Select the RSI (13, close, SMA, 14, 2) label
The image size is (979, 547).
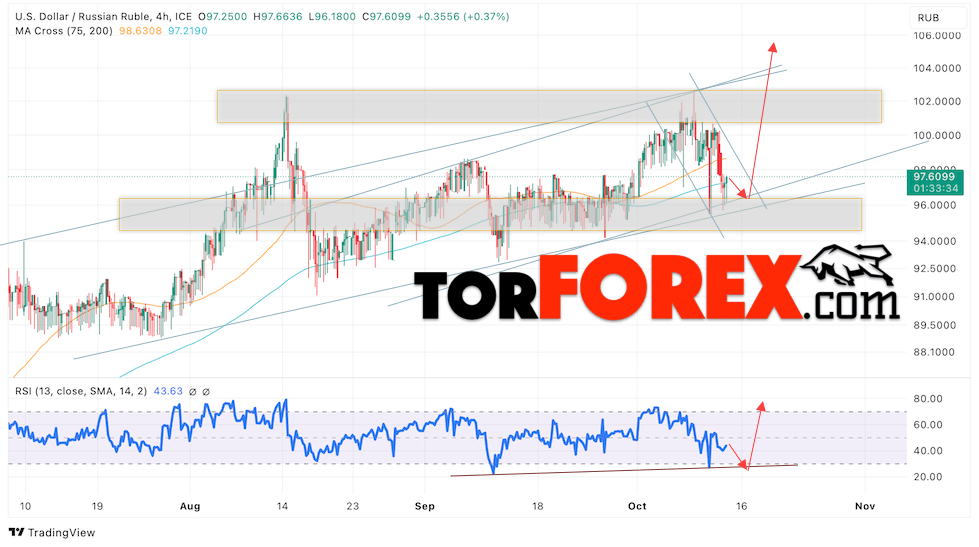pyautogui.click(x=81, y=391)
